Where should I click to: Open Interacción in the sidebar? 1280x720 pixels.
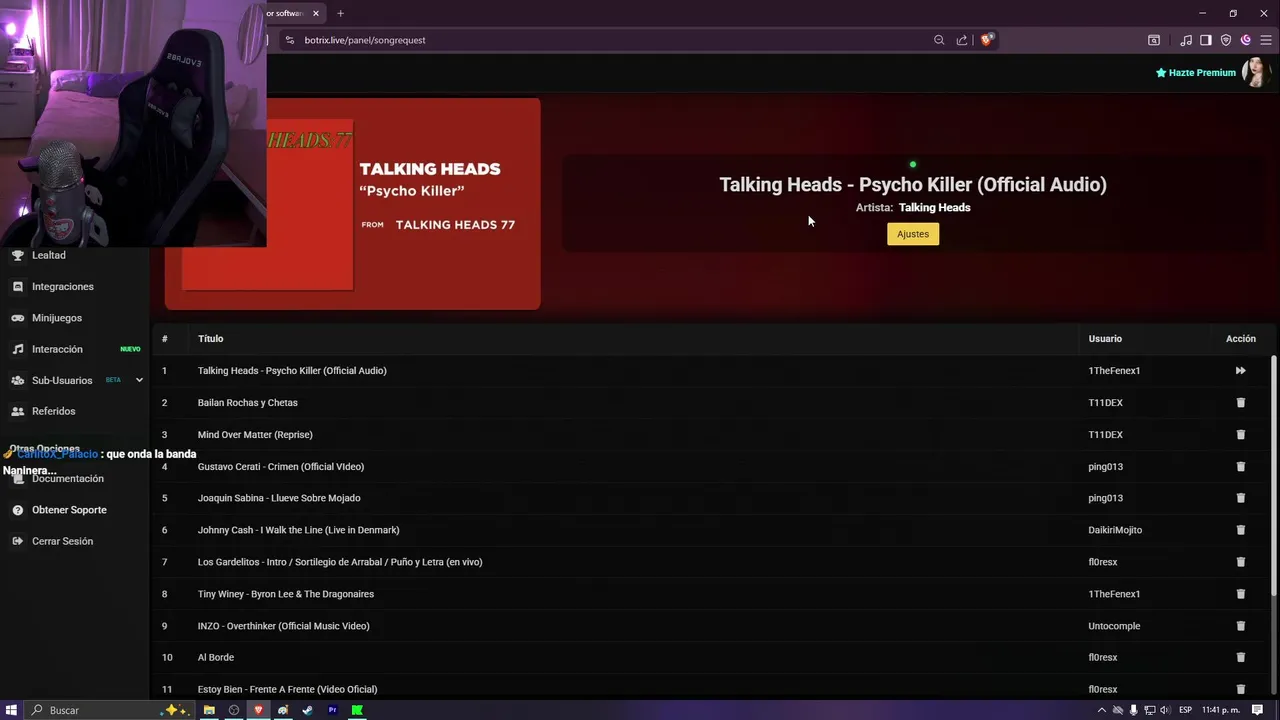(x=57, y=349)
